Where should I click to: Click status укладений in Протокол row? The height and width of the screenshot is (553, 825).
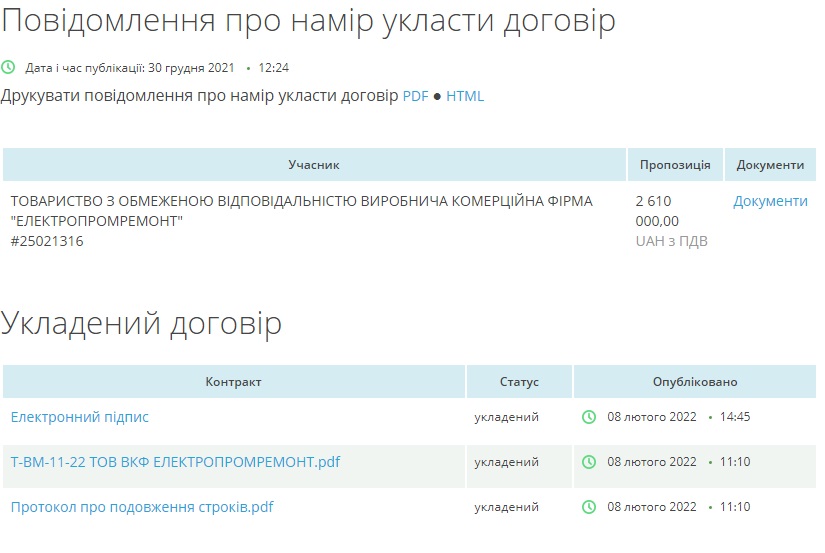(x=506, y=507)
